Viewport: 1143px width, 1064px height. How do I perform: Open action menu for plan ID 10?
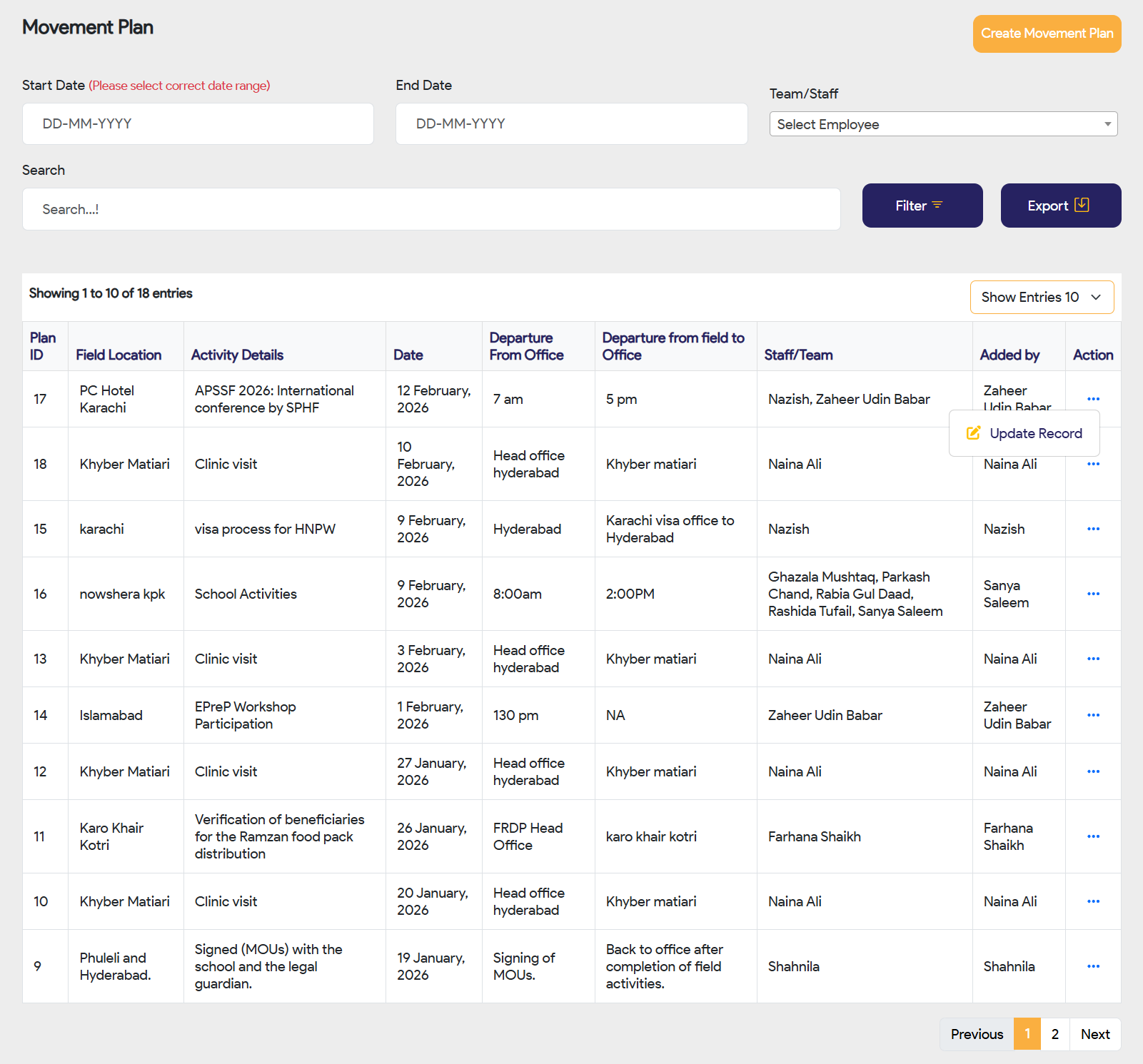click(1093, 901)
